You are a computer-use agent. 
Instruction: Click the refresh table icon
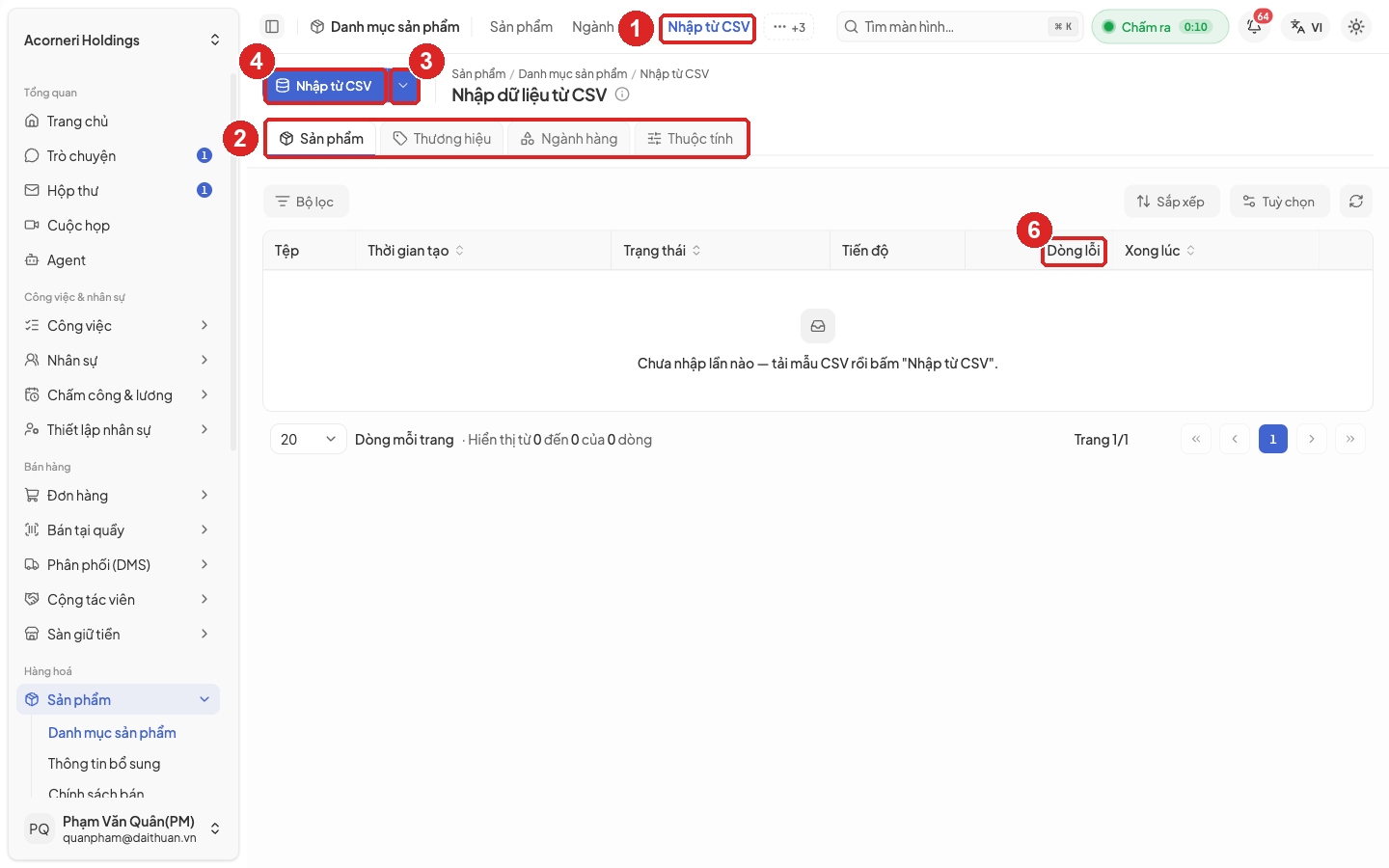[1356, 202]
